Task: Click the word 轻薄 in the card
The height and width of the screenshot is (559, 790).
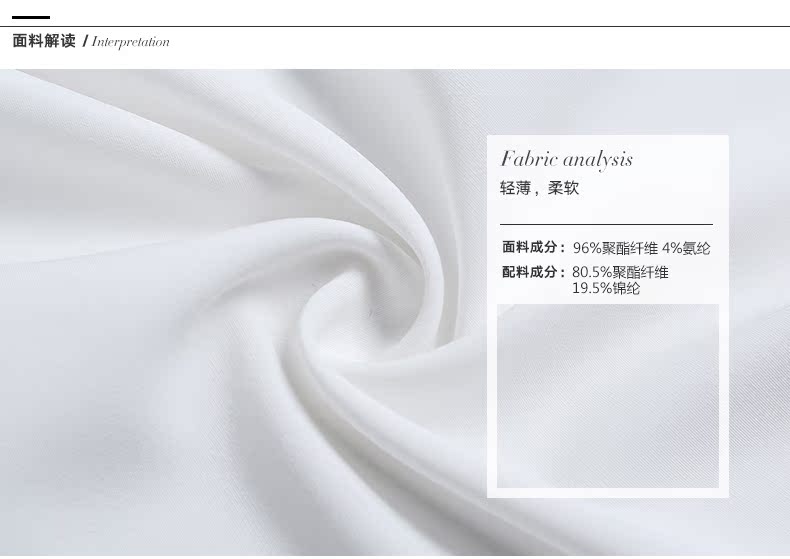Action: coord(515,188)
